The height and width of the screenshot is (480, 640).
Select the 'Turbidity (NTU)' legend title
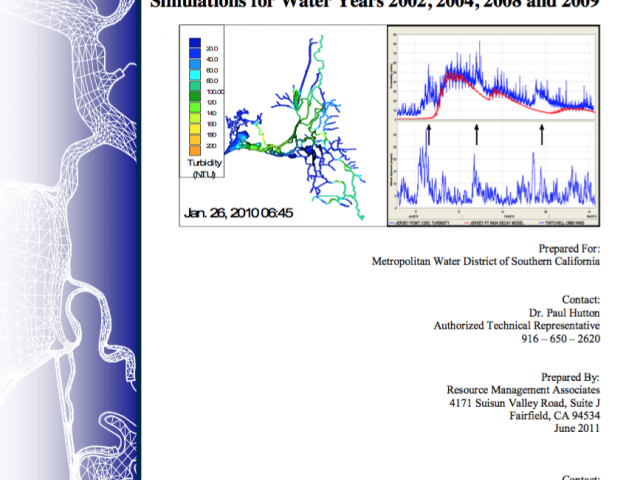click(x=204, y=168)
